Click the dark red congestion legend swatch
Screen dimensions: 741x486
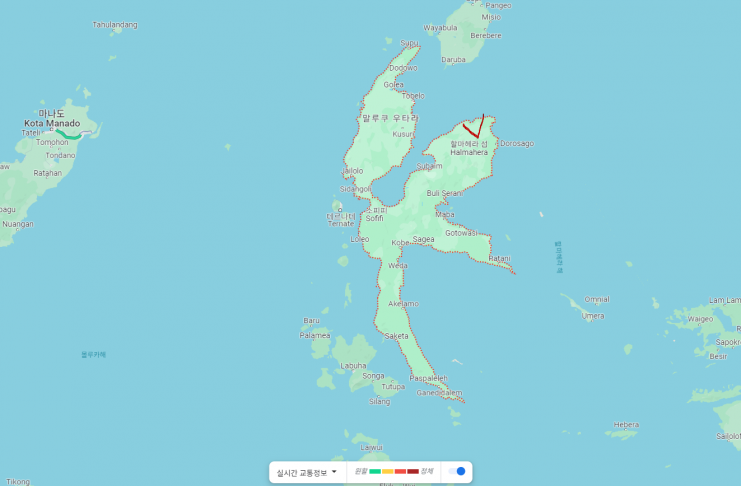coord(413,471)
